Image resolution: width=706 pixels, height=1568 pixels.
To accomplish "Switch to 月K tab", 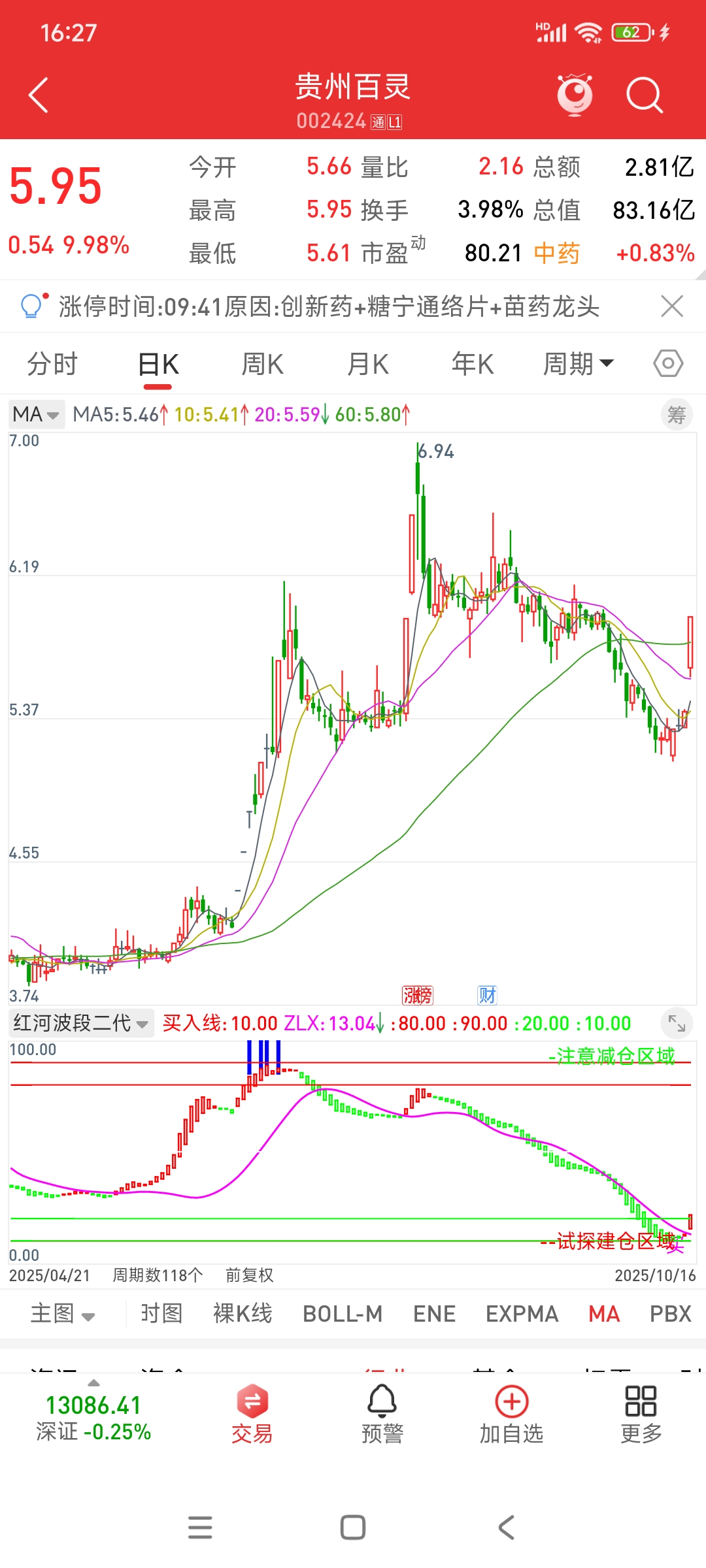I will click(x=368, y=364).
